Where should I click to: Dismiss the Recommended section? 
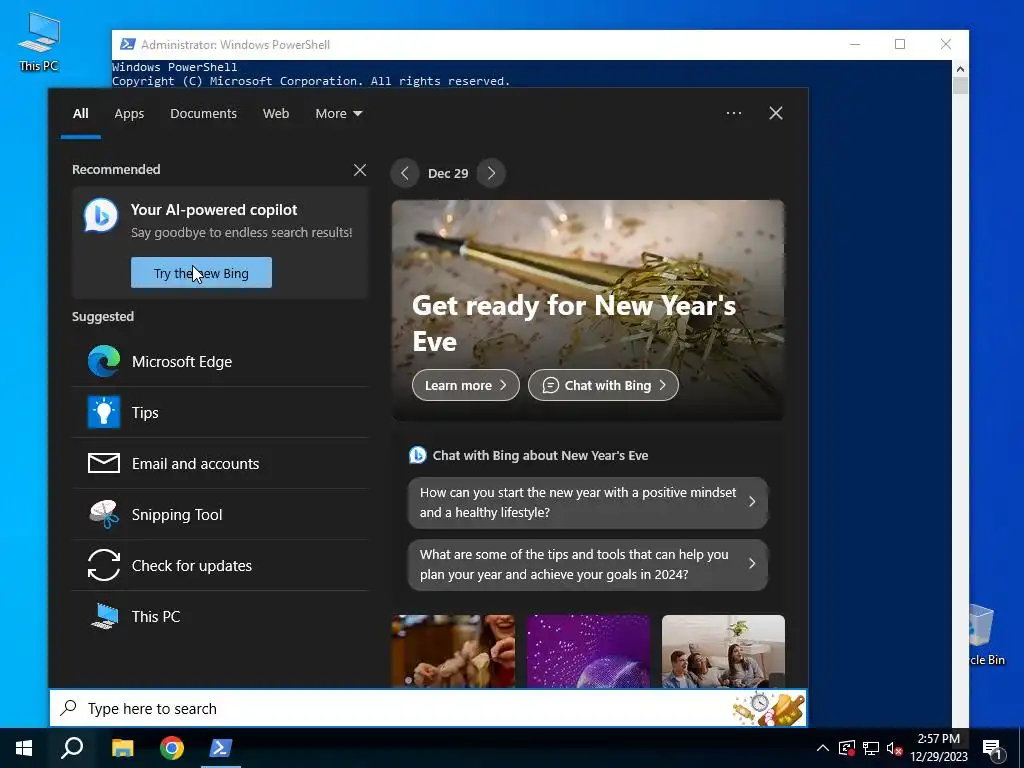click(x=360, y=170)
